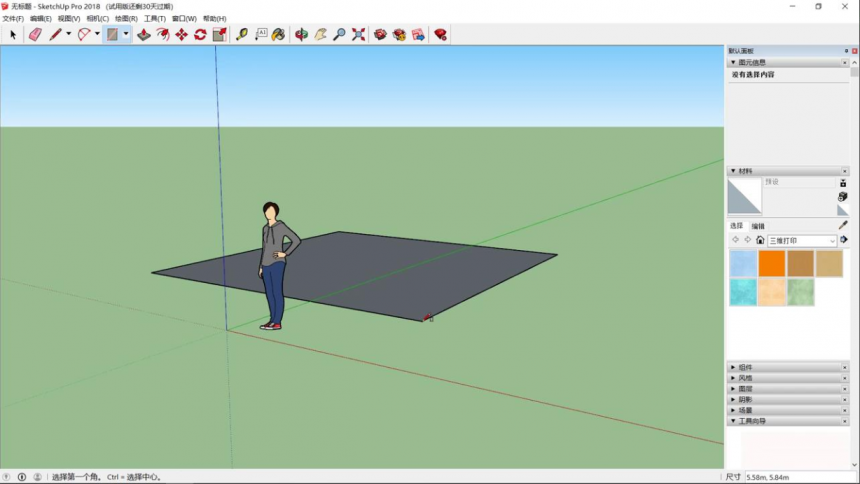Image resolution: width=860 pixels, height=484 pixels.
Task: Open 3D Warehouse from toolbar
Action: pyautogui.click(x=380, y=35)
